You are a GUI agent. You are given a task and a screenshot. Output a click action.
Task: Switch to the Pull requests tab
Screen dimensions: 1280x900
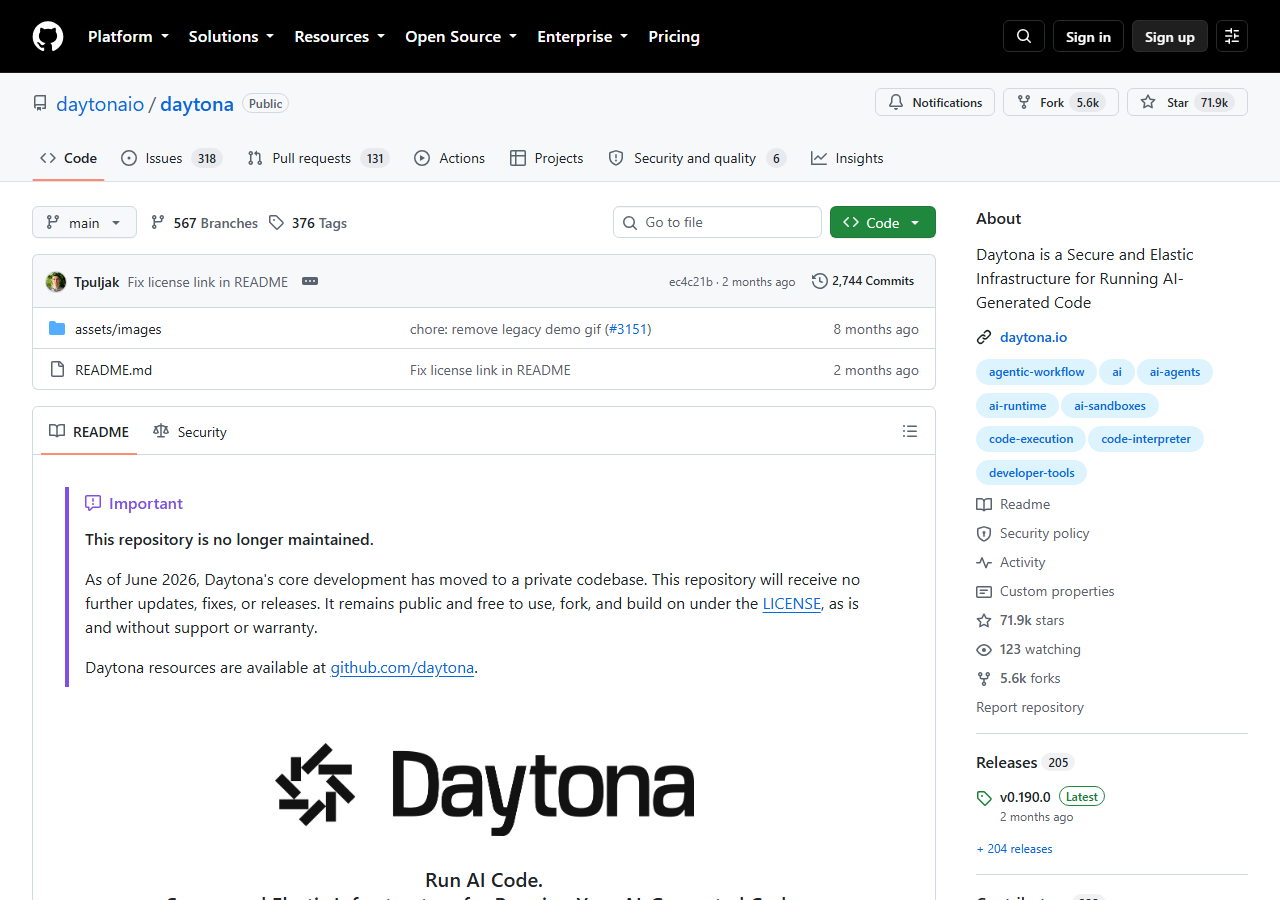coord(317,158)
